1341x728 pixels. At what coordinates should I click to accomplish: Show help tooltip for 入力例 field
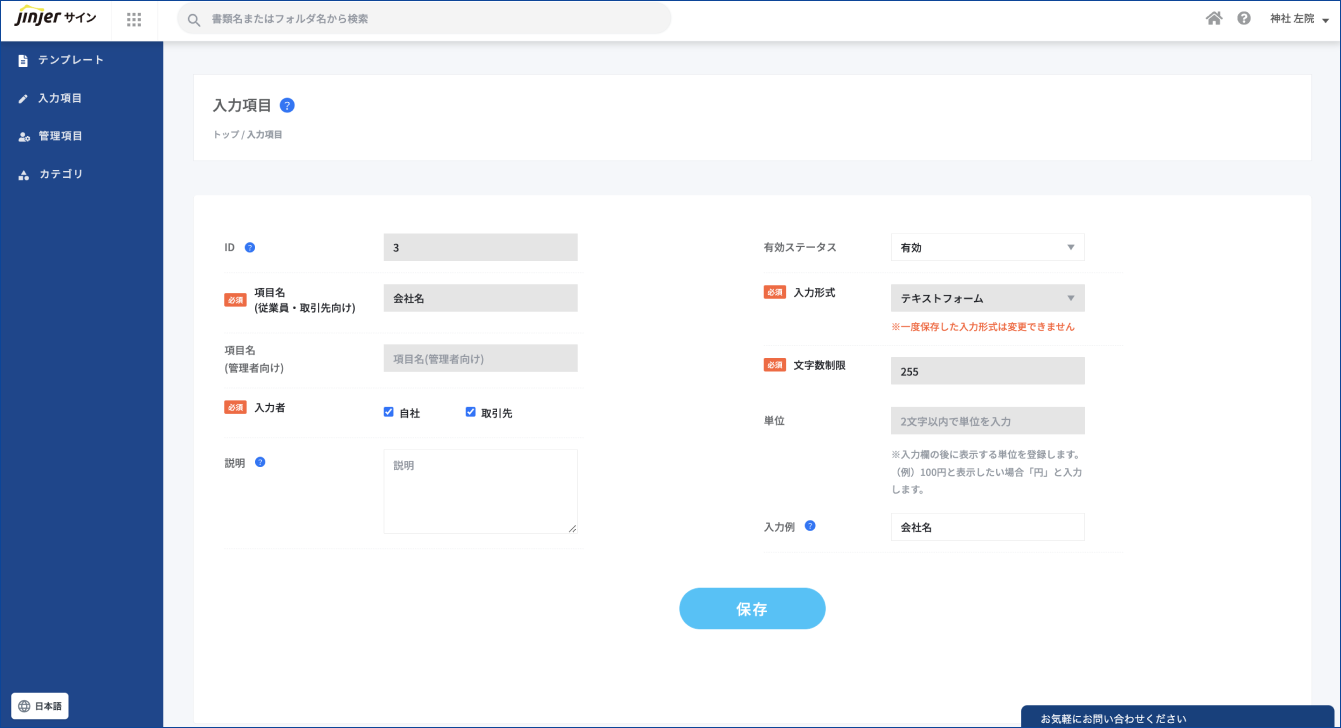pos(810,526)
